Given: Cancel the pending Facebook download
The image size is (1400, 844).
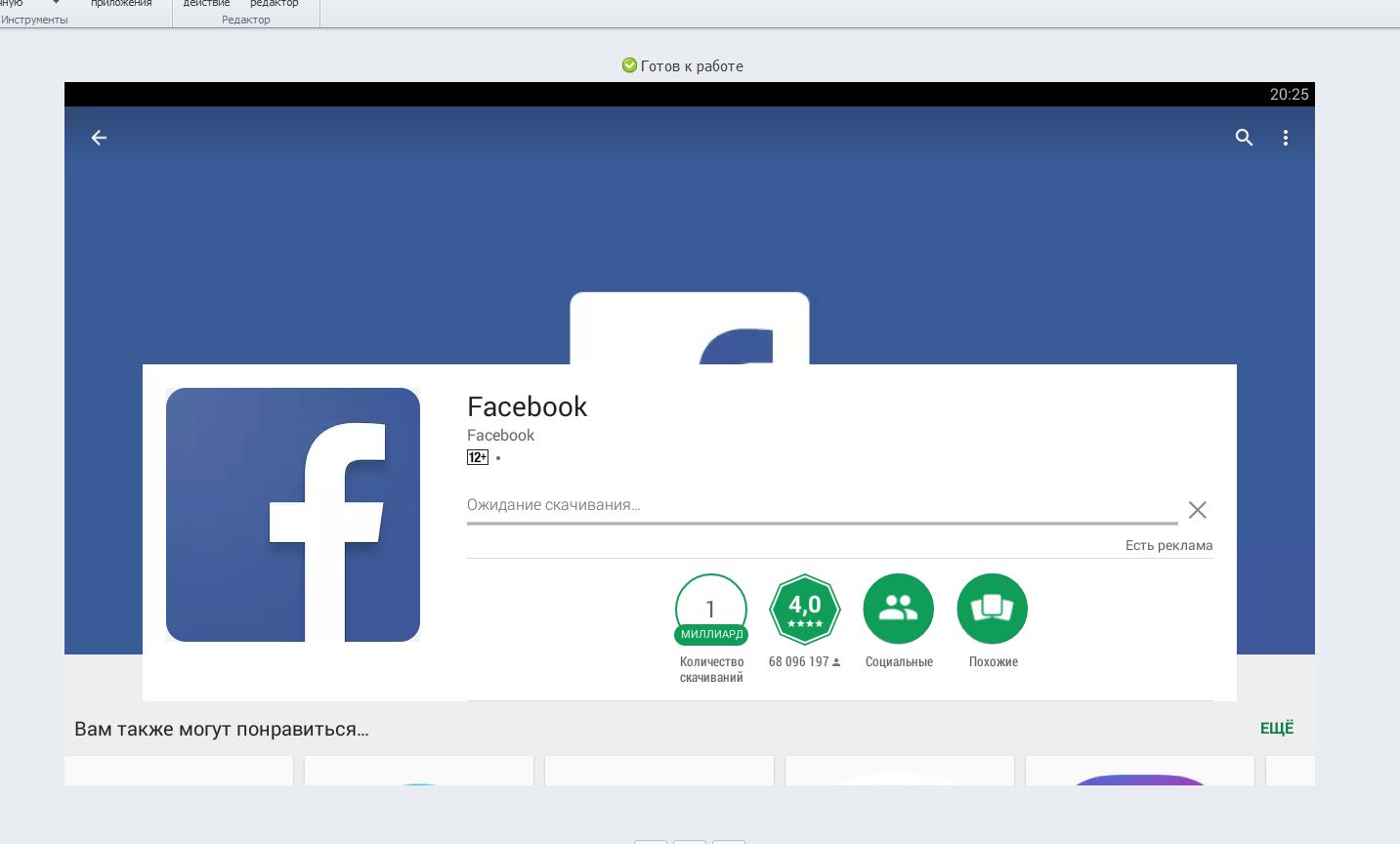Looking at the screenshot, I should [x=1198, y=510].
